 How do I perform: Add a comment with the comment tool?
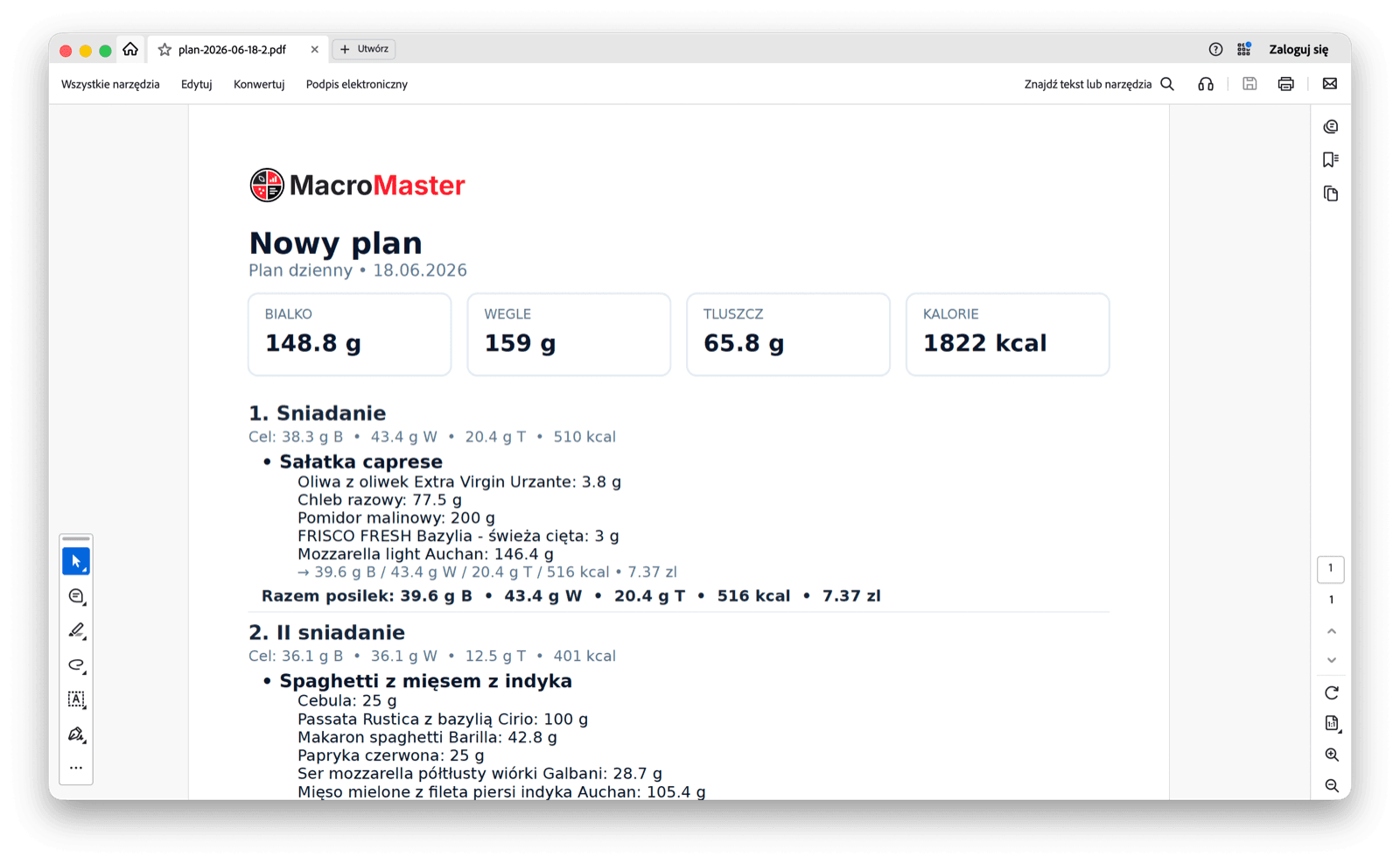76,596
